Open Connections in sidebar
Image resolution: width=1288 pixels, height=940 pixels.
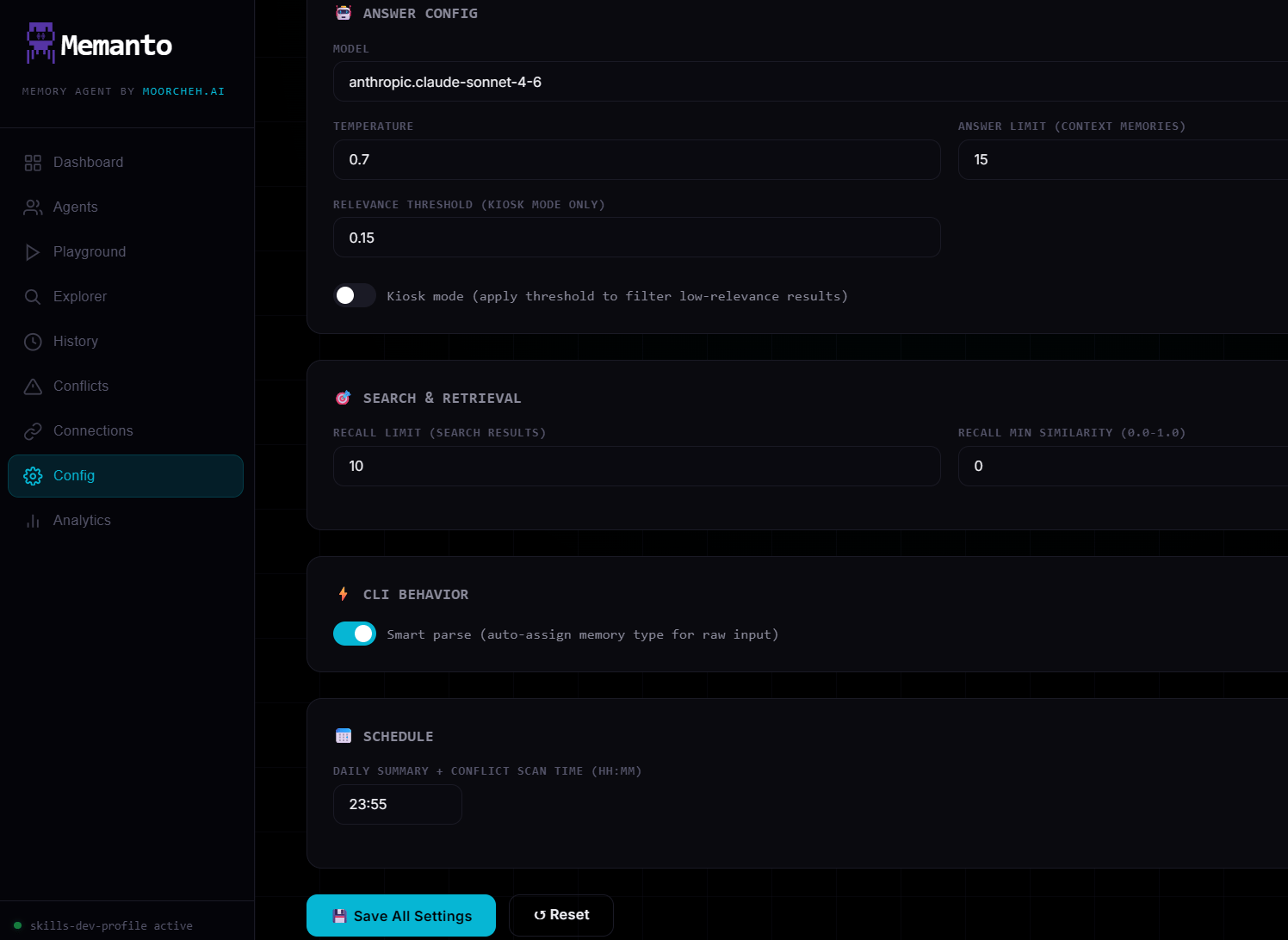[126, 431]
